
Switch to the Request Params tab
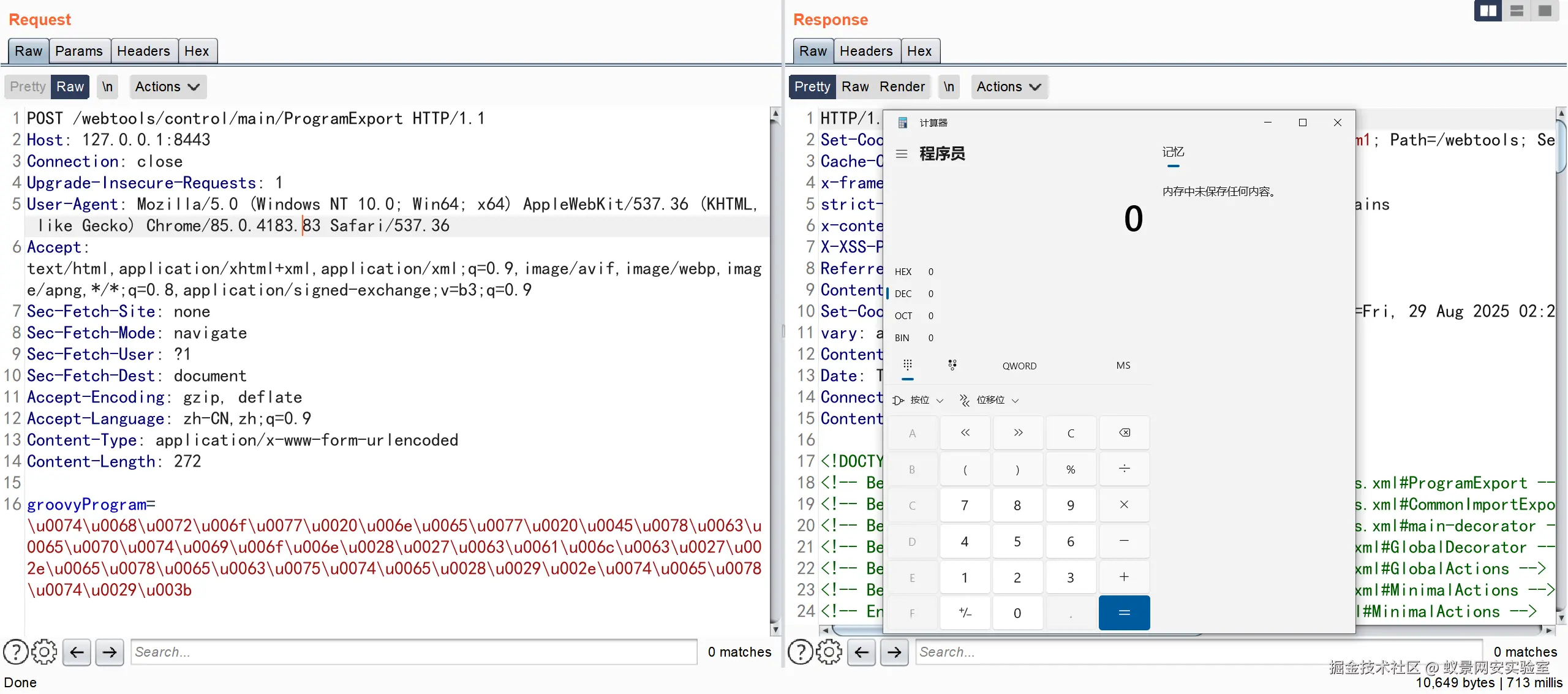[78, 51]
